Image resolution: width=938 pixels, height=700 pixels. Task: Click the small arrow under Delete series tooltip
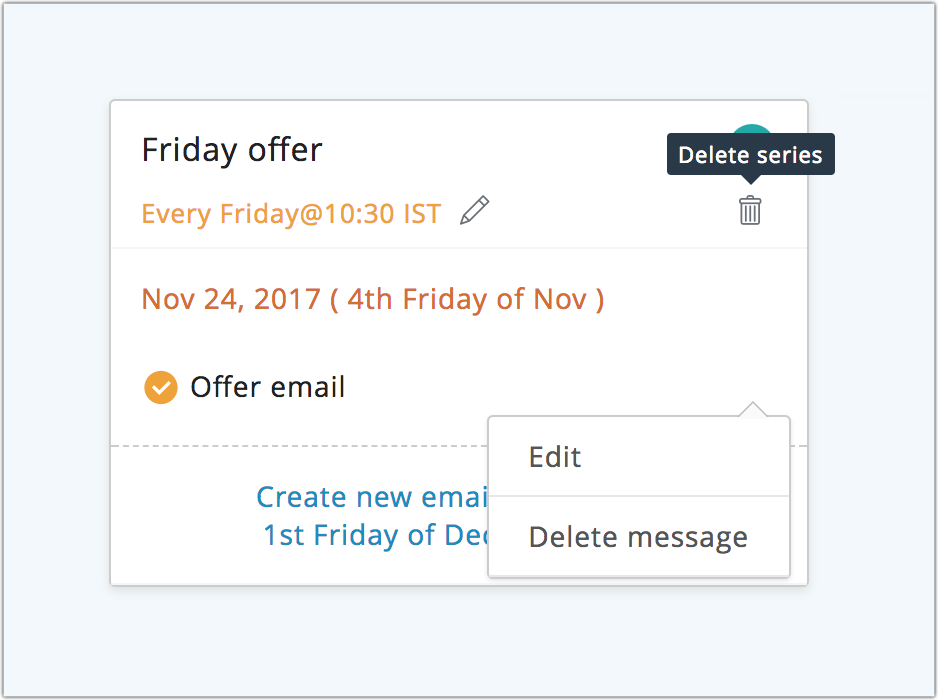coord(751,179)
